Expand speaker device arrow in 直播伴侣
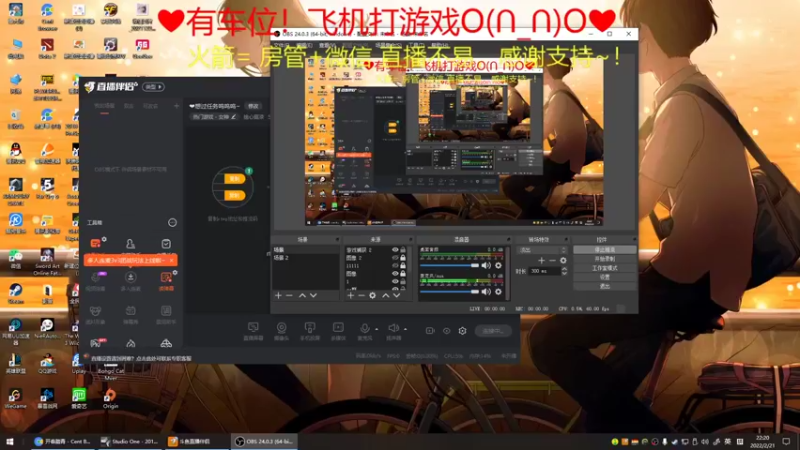This screenshot has width=800, height=450. coord(405,330)
